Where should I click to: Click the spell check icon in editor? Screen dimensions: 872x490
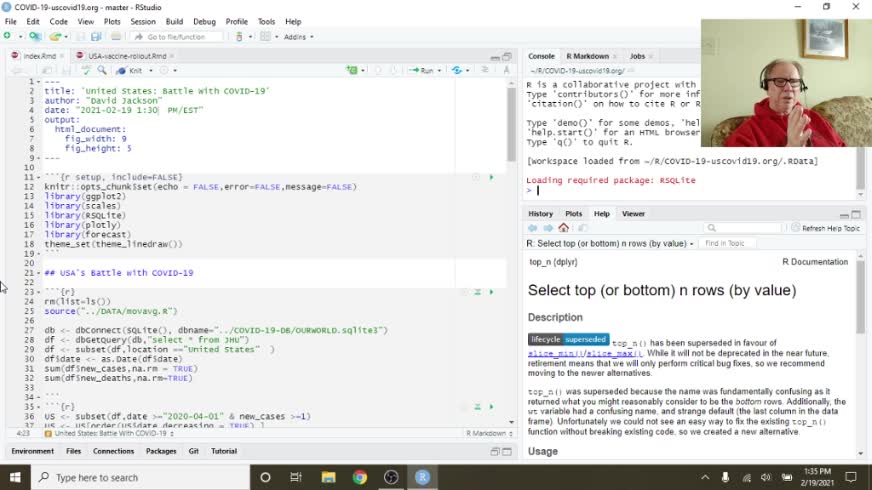point(86,71)
